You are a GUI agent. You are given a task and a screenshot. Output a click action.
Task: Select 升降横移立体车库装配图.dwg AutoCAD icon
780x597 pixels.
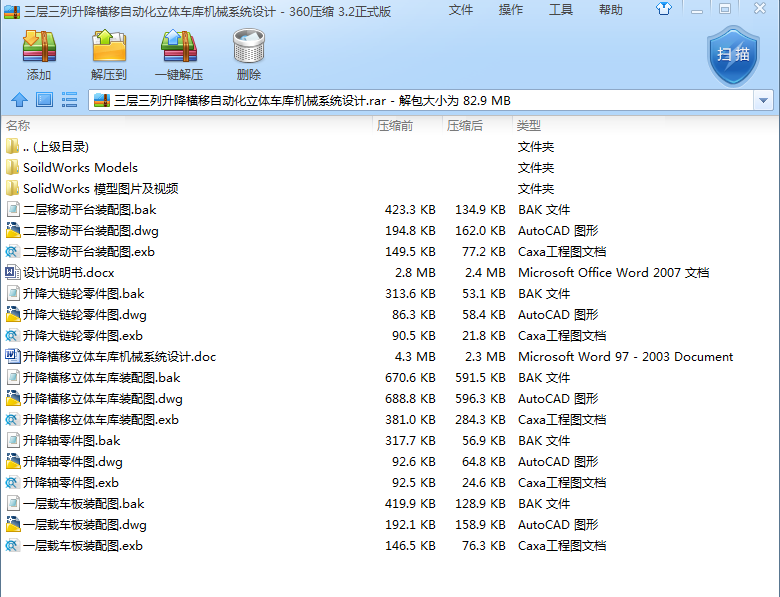[13, 398]
